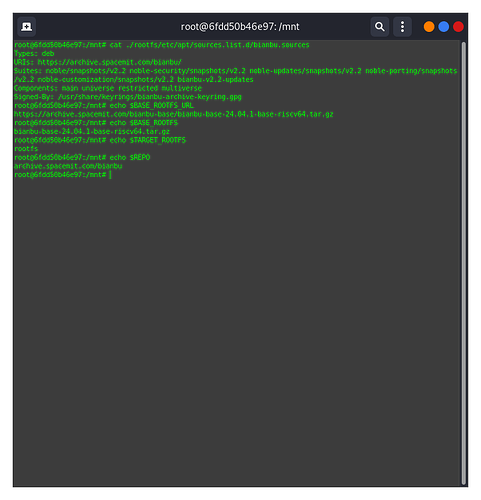Image resolution: width=481 pixels, height=500 pixels.
Task: Click the 'echo $BASE_ROOTFS' command line
Action: click(96, 123)
